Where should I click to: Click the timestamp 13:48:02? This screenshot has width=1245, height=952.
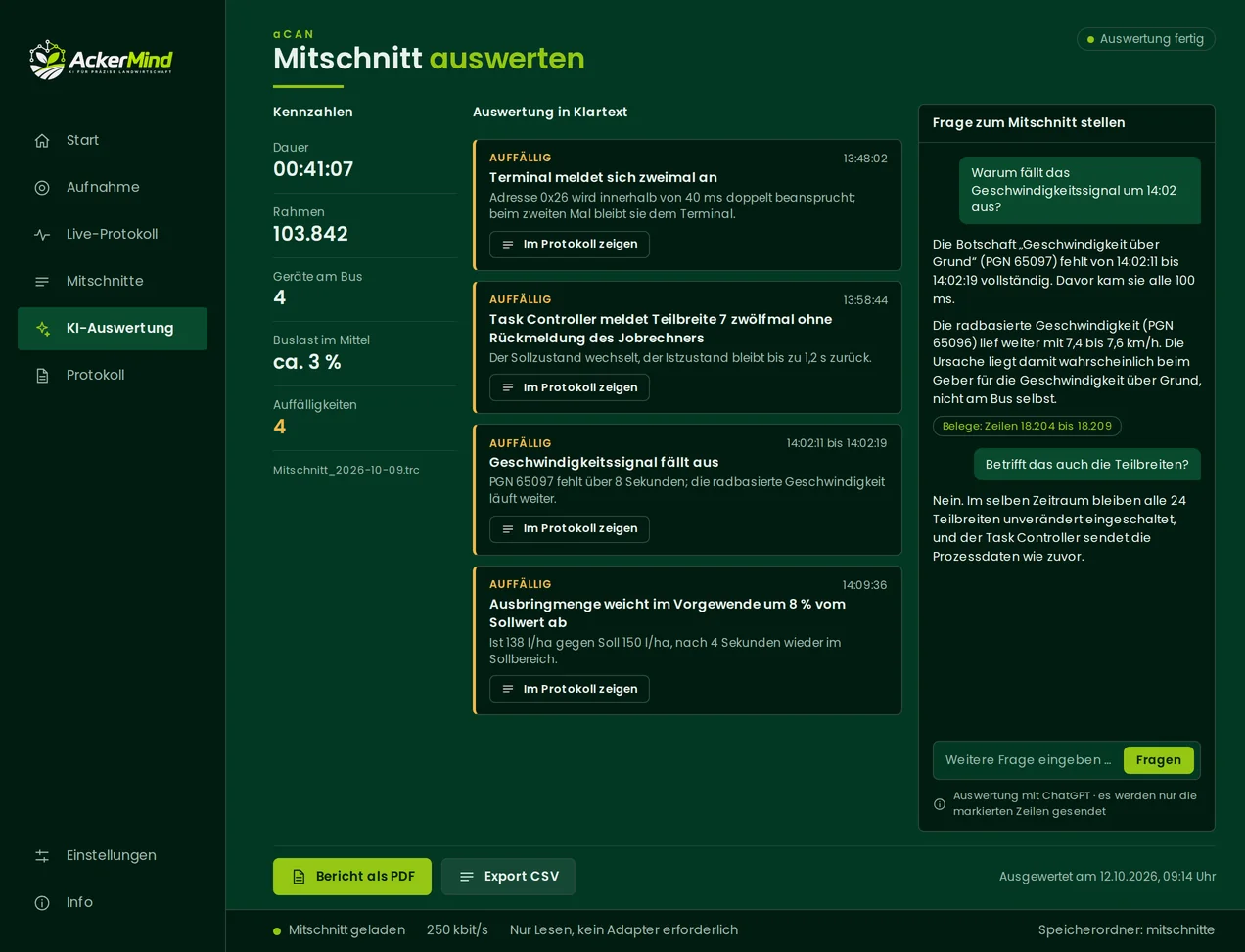(865, 159)
